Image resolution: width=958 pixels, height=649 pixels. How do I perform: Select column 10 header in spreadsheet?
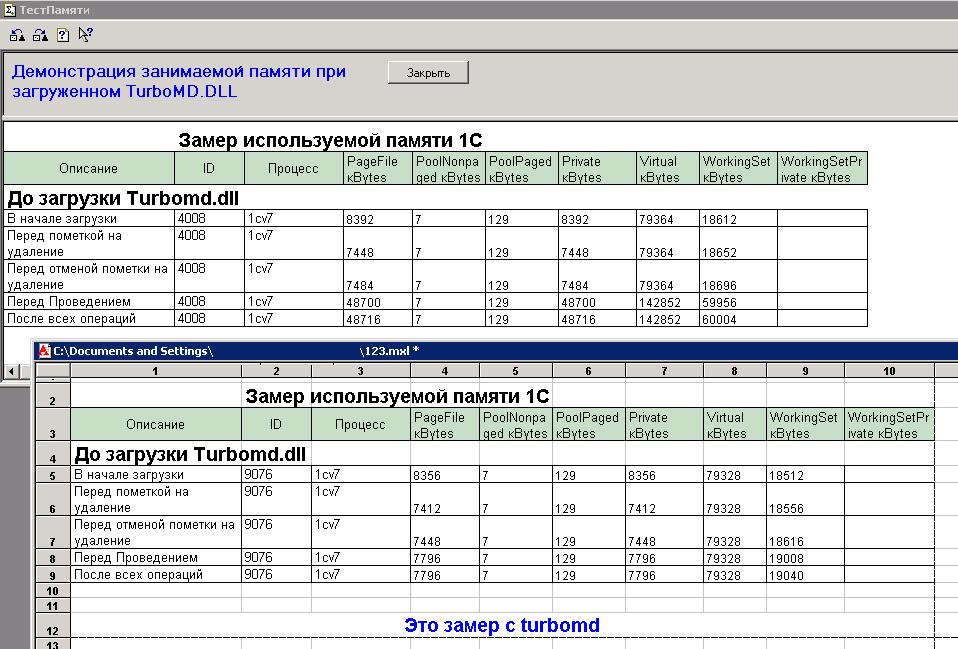tap(888, 371)
